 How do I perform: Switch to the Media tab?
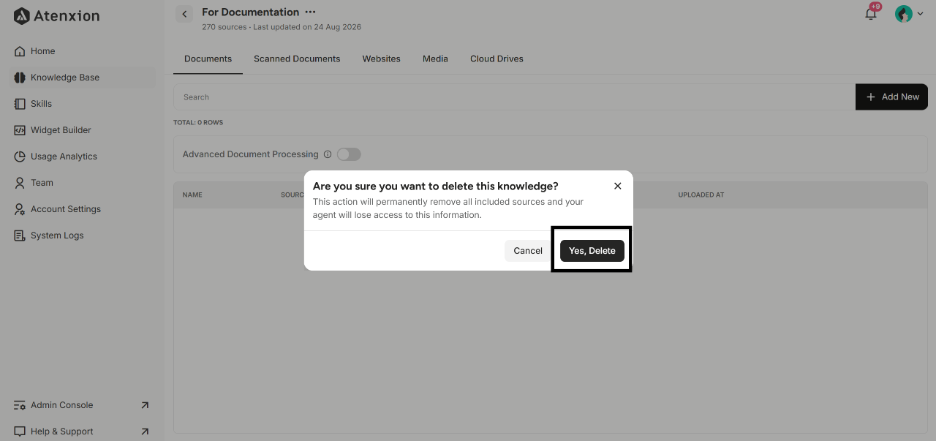pos(435,59)
